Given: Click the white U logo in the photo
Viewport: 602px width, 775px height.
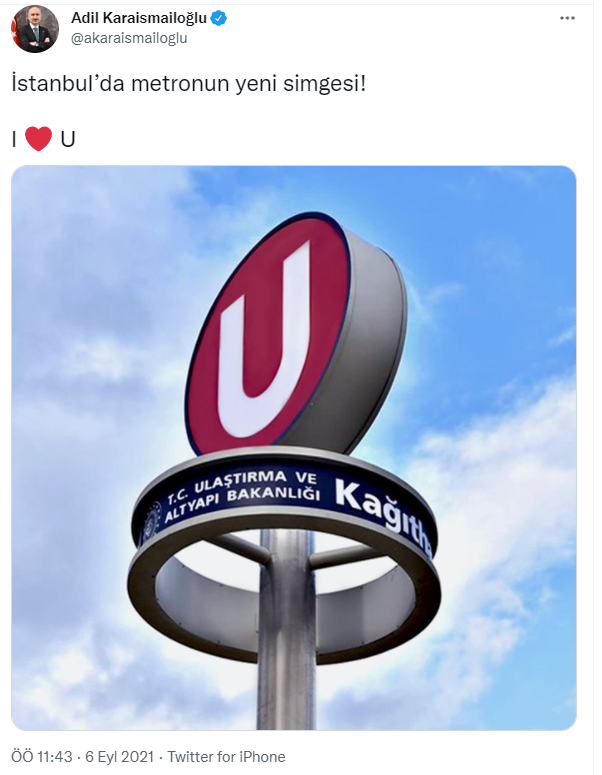Looking at the screenshot, I should pyautogui.click(x=264, y=341).
